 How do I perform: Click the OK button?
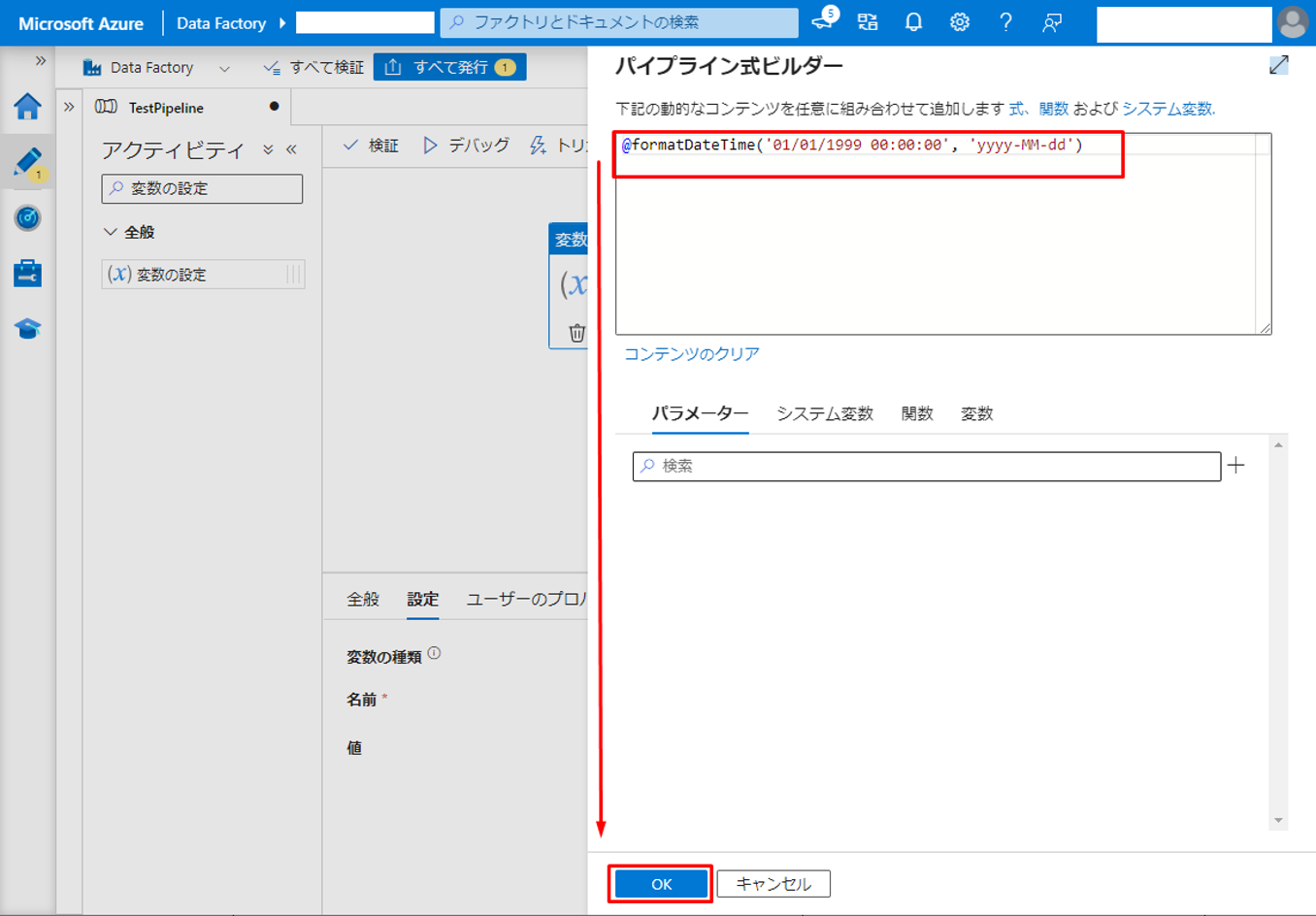click(x=661, y=884)
